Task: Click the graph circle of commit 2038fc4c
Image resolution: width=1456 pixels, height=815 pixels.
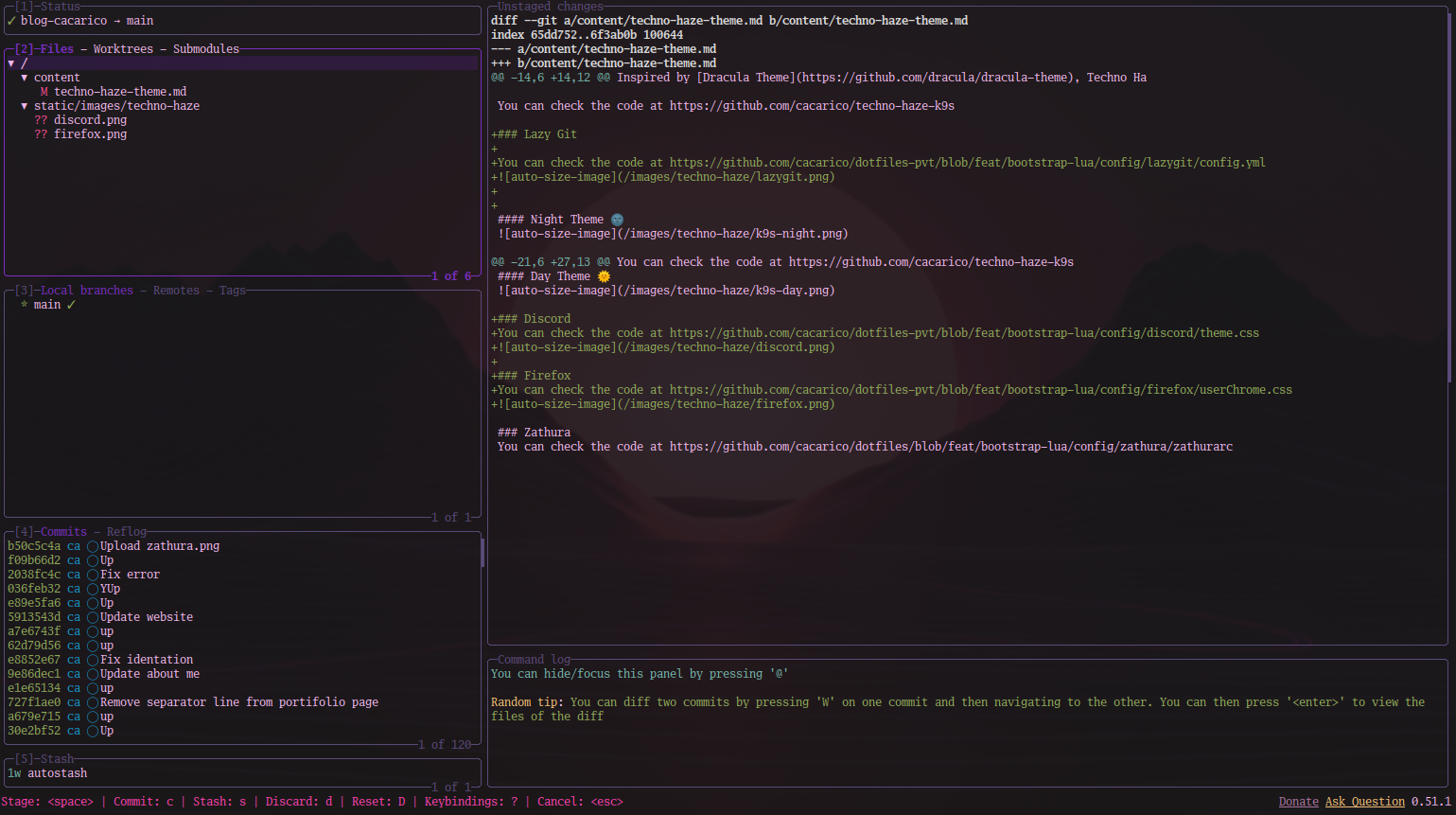Action: 93,575
